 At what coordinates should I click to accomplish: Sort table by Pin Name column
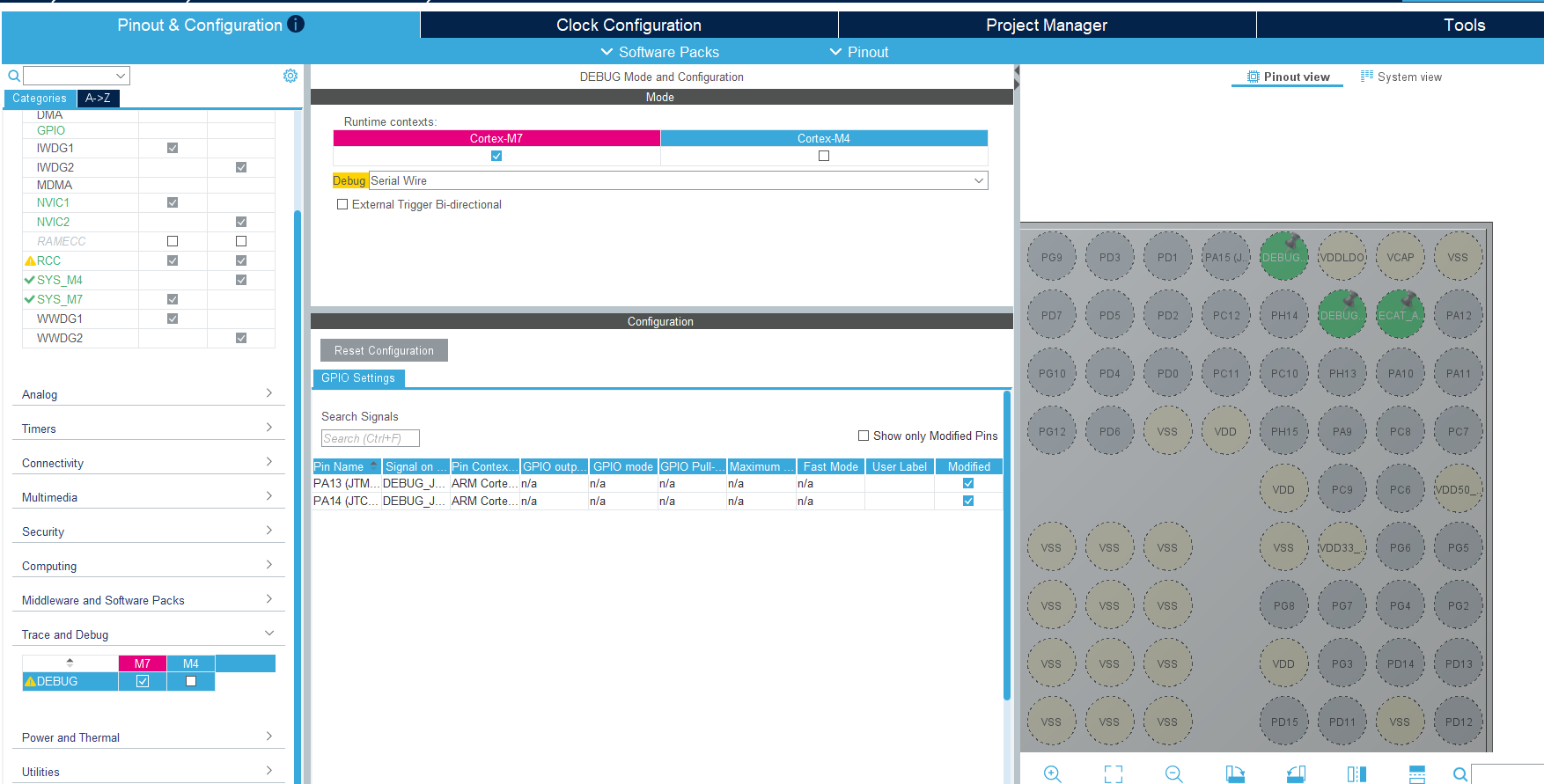(x=347, y=466)
